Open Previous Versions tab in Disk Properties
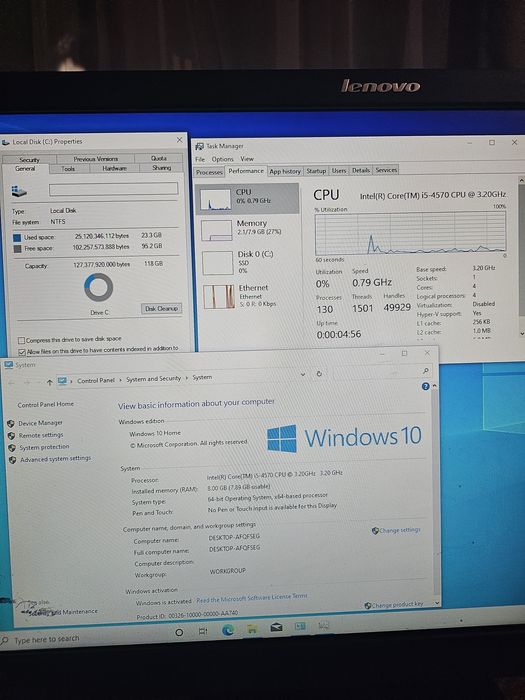 tap(96, 158)
